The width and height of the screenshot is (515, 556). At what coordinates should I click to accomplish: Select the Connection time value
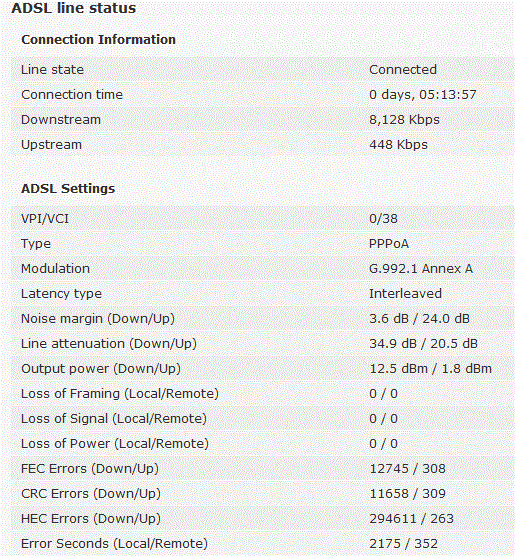(x=423, y=94)
